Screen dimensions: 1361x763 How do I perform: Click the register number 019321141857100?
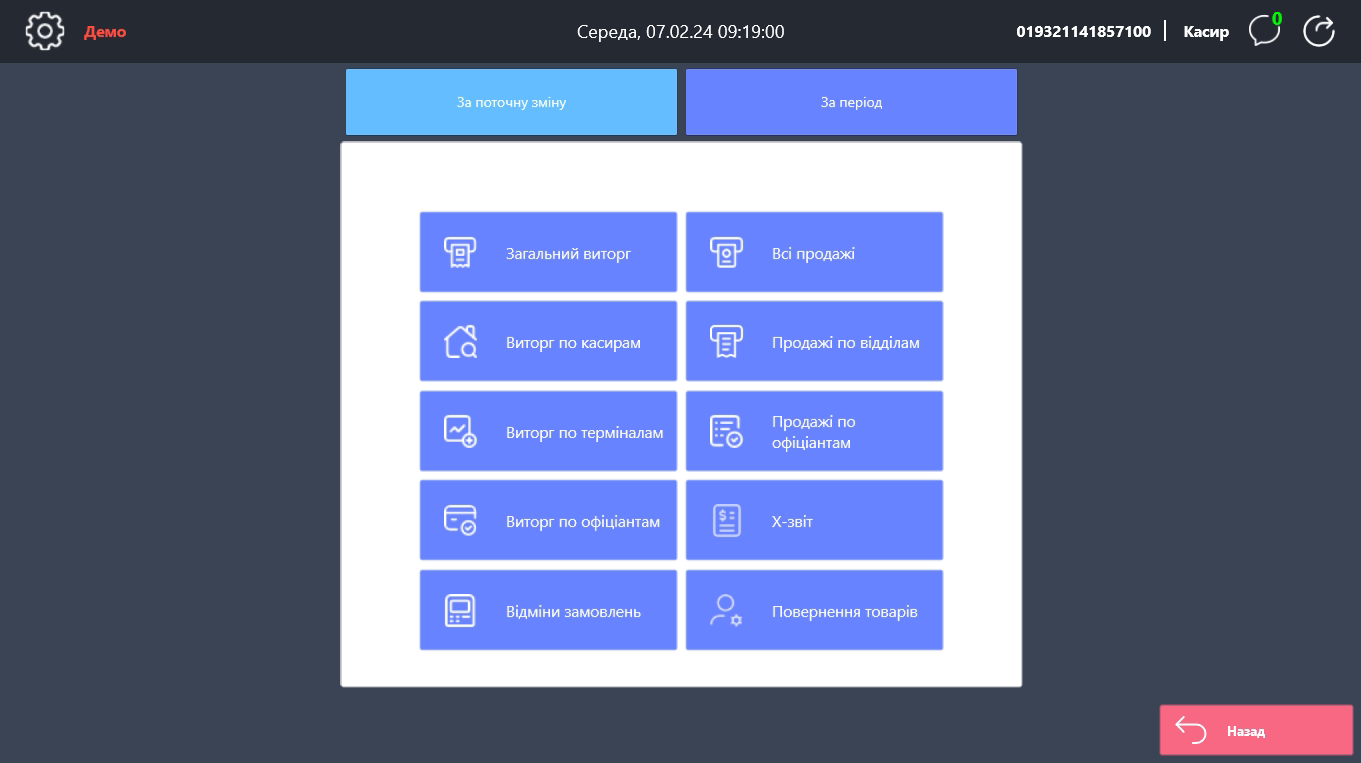pos(1083,32)
